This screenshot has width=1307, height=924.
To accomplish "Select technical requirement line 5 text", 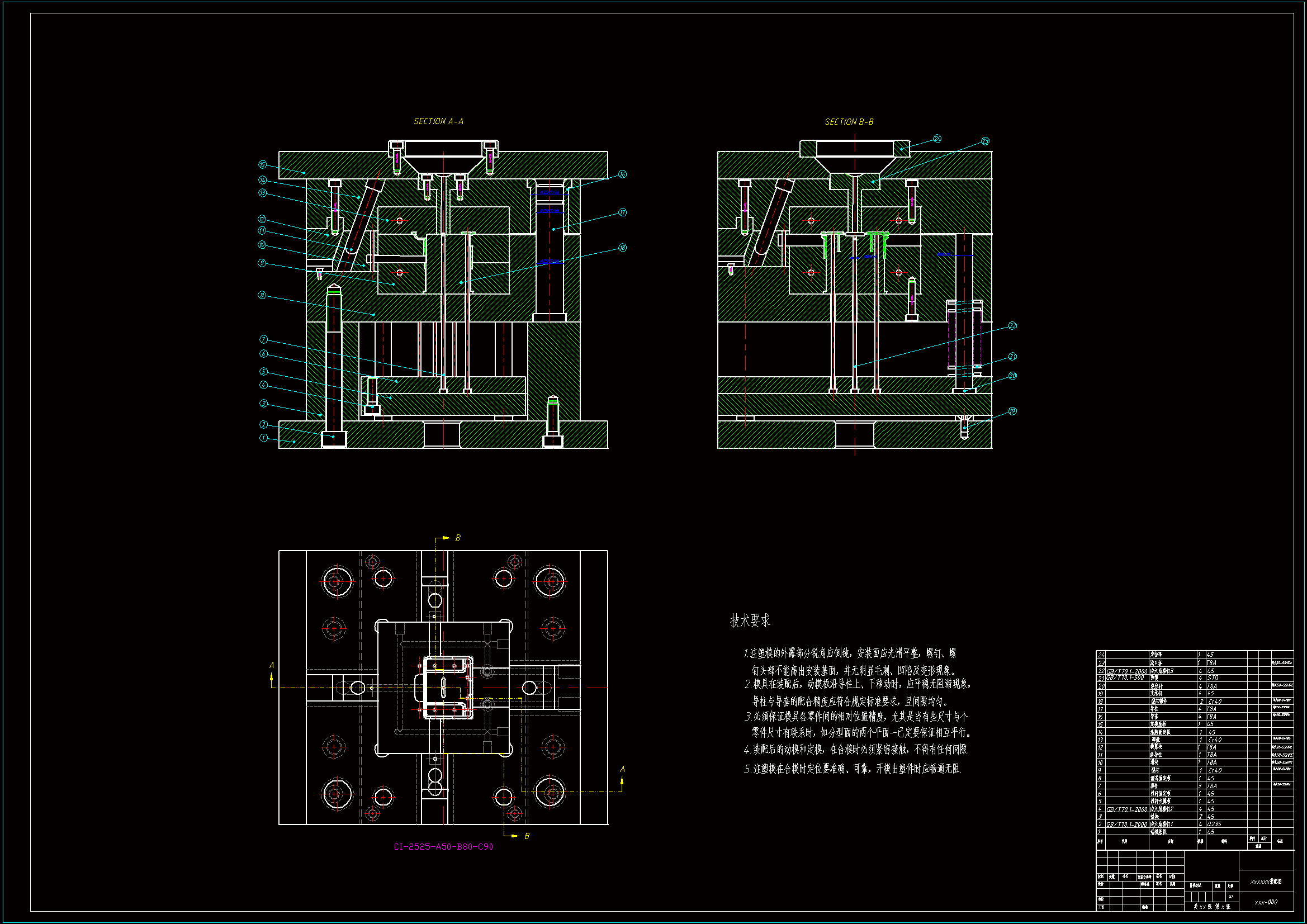I will tap(852, 769).
